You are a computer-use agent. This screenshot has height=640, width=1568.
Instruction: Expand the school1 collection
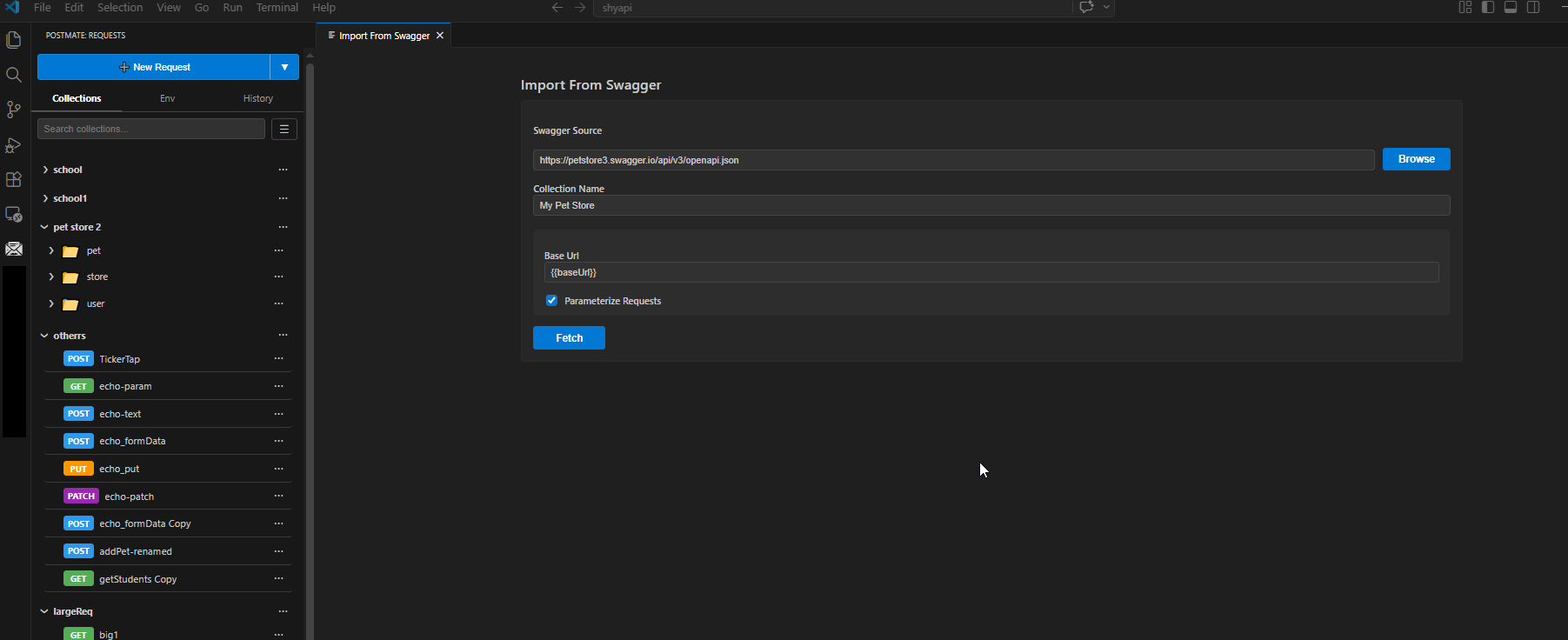(45, 198)
